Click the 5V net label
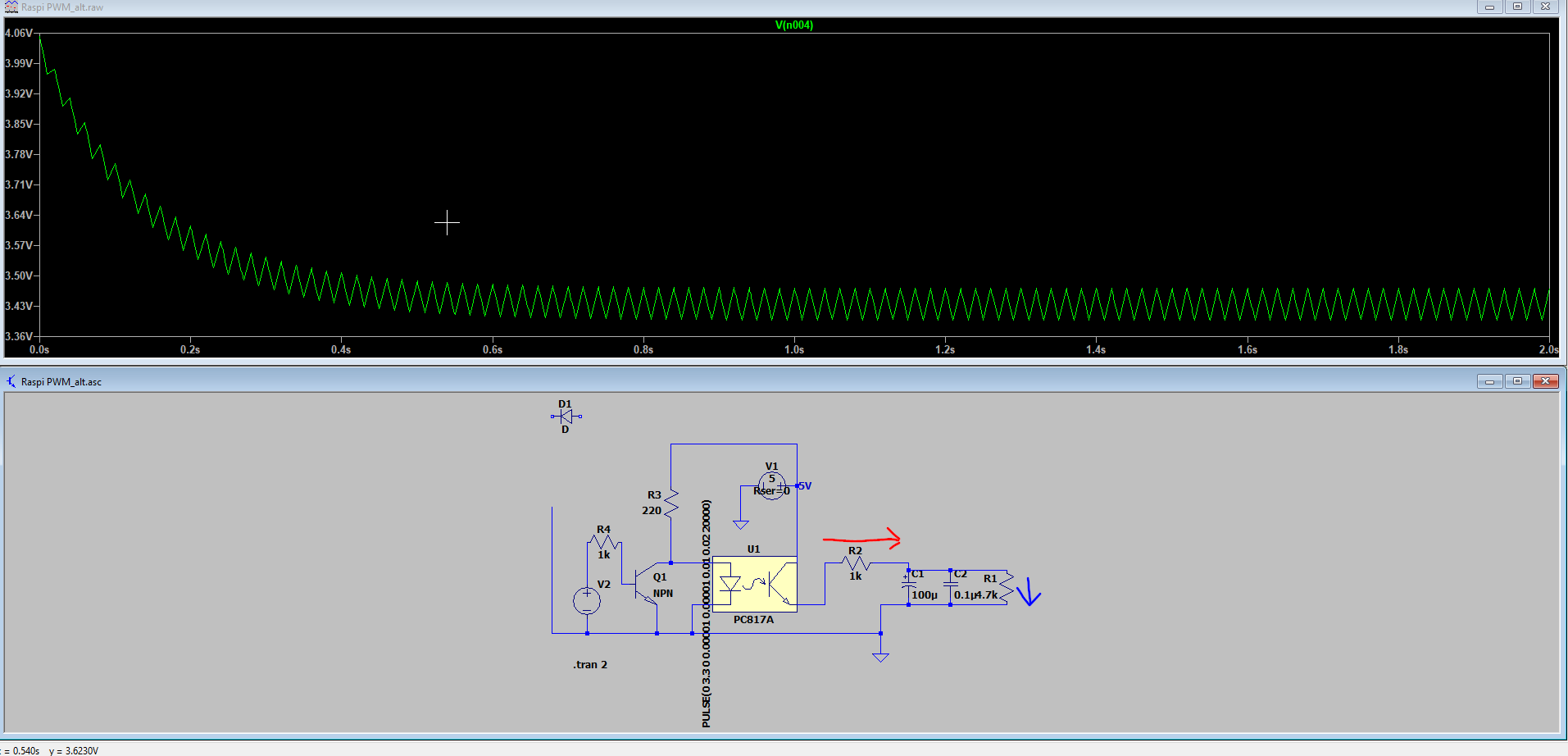 [805, 486]
